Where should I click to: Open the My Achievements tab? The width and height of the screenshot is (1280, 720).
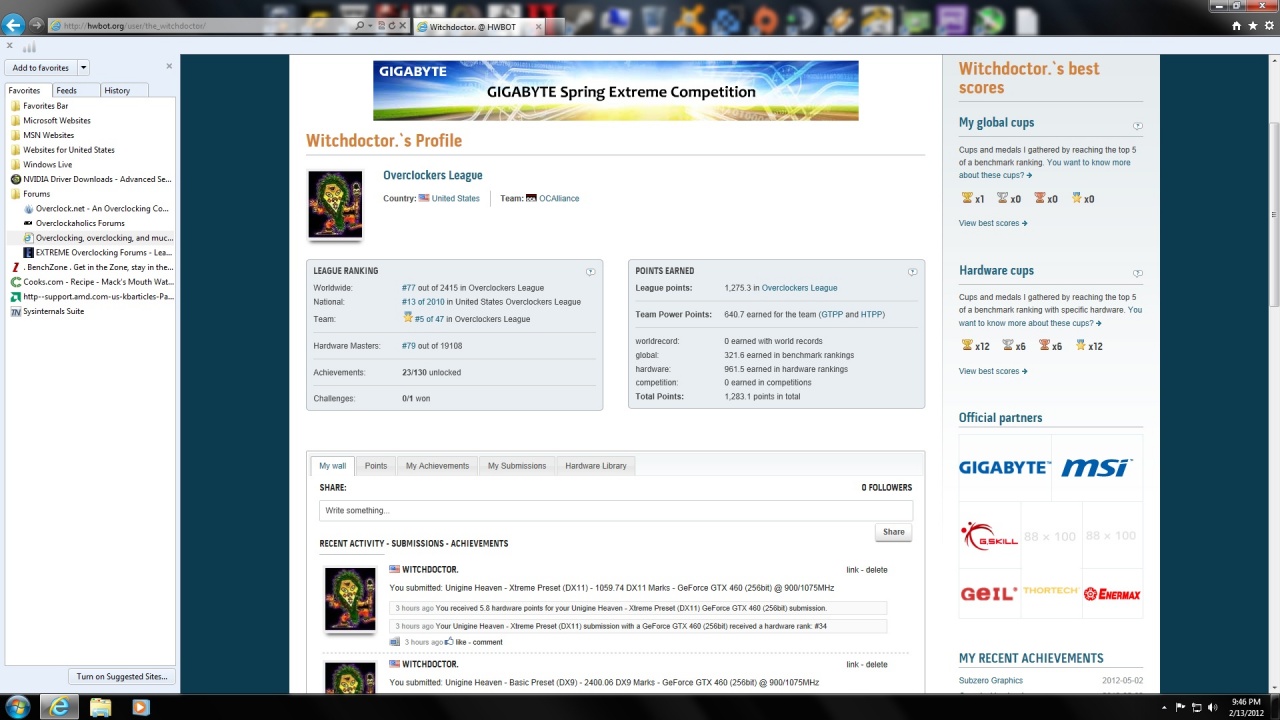[437, 466]
